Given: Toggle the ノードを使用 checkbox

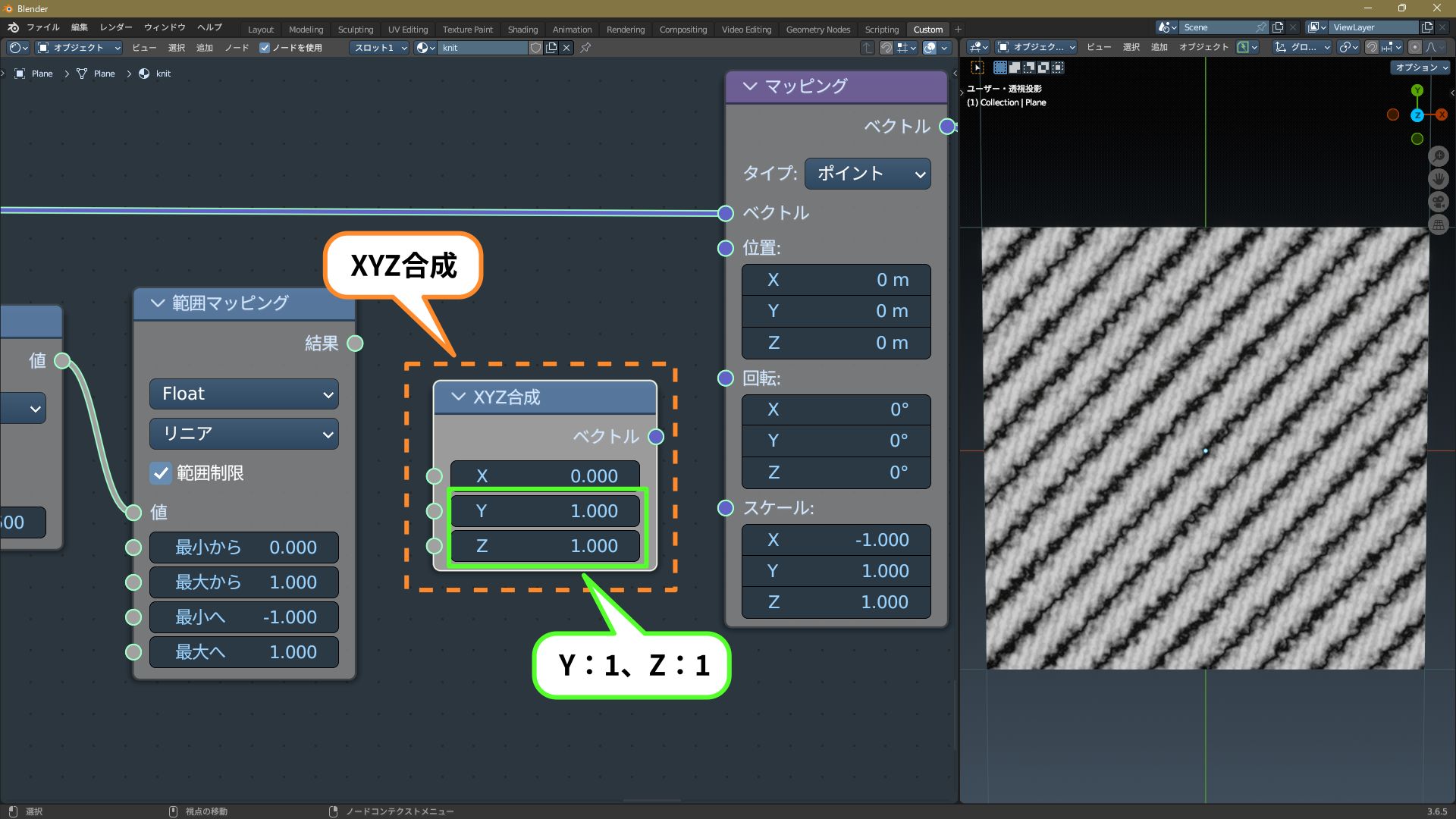Looking at the screenshot, I should click(265, 48).
